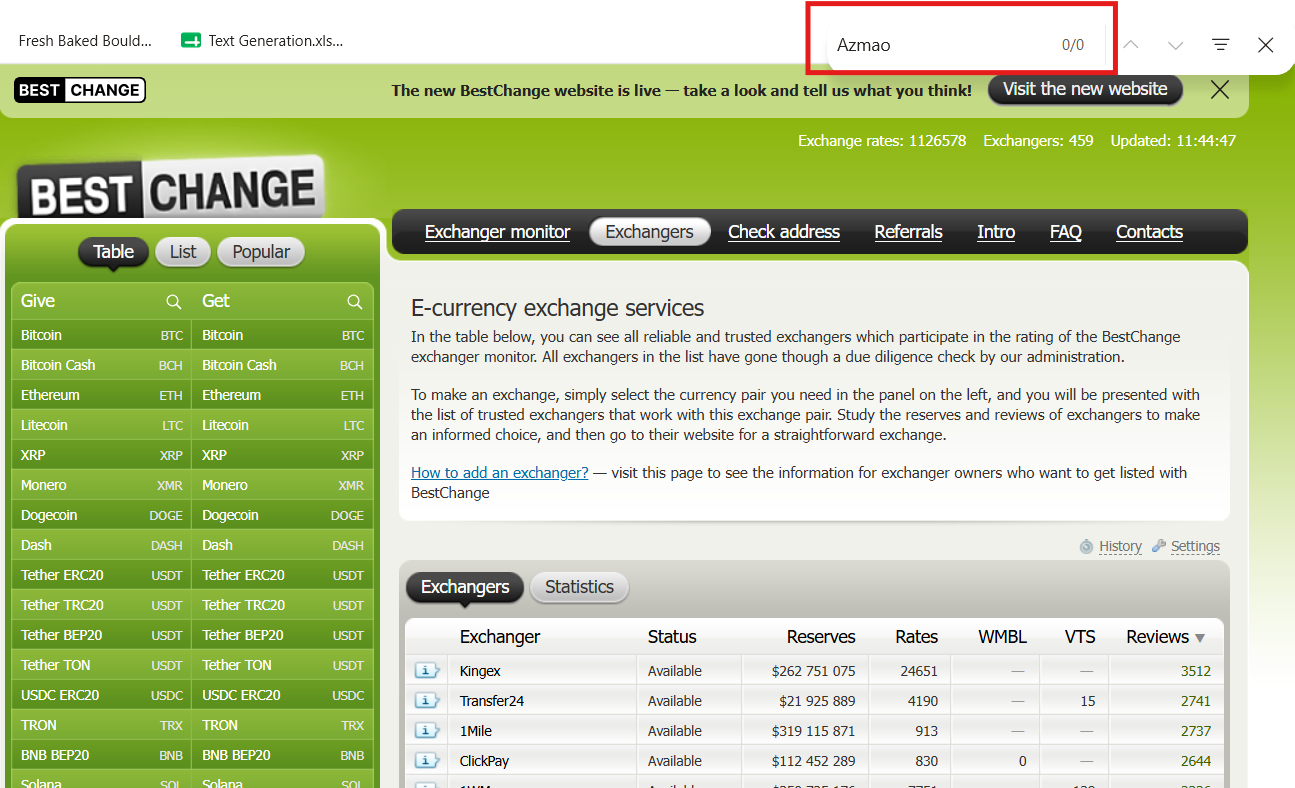This screenshot has height=788, width=1295.
Task: Sort table by Status column header
Action: coord(672,637)
